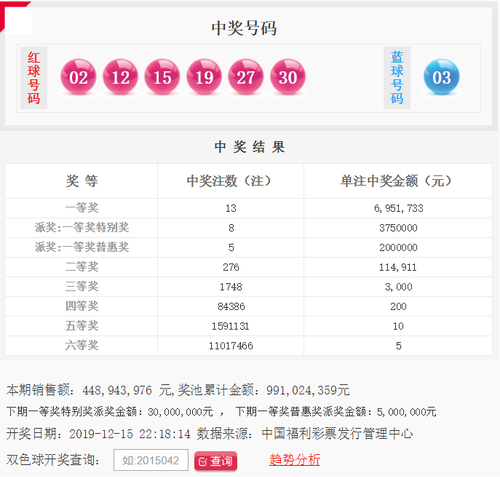Open the 趋势分析 trend analysis link
500x477 pixels.
pos(295,460)
